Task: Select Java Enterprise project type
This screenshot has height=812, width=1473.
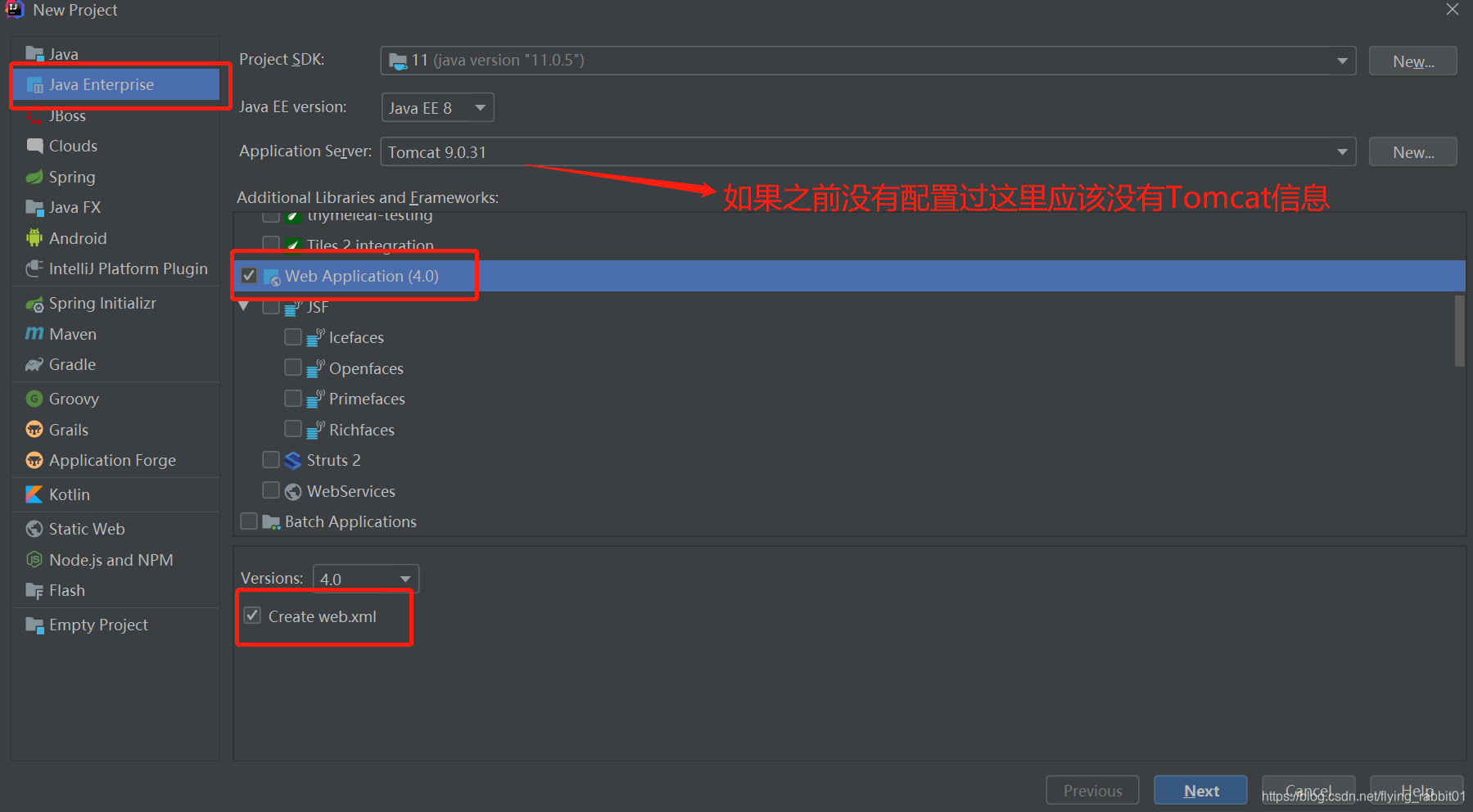Action: click(x=116, y=85)
